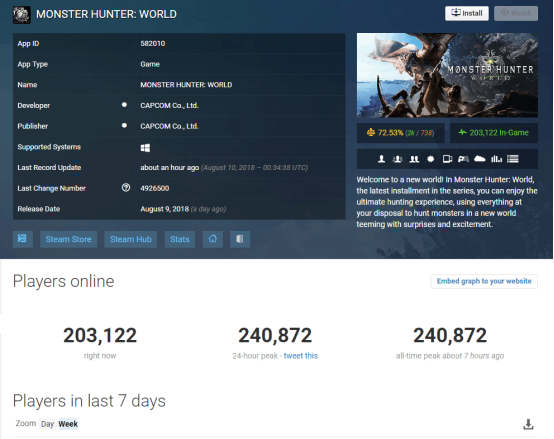
Task: Click the 203,122 right now count
Action: coord(100,335)
